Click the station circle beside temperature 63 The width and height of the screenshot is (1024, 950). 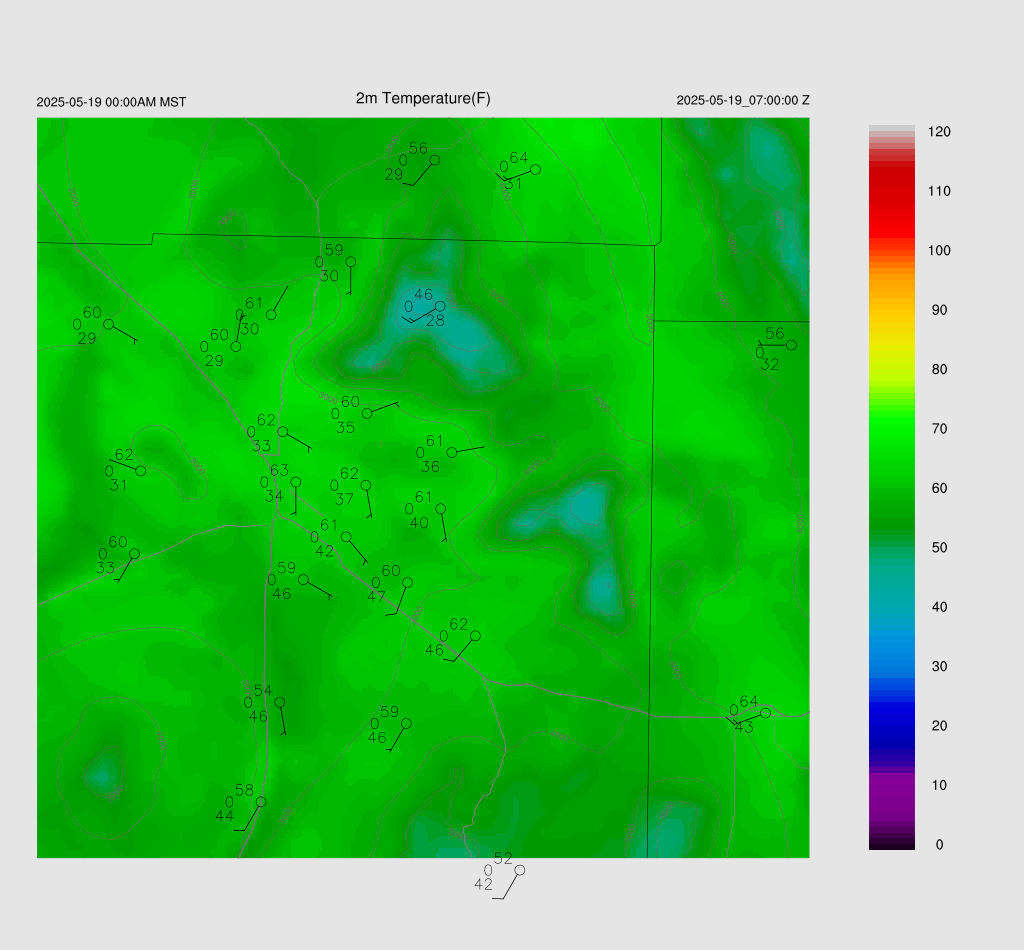(x=296, y=482)
